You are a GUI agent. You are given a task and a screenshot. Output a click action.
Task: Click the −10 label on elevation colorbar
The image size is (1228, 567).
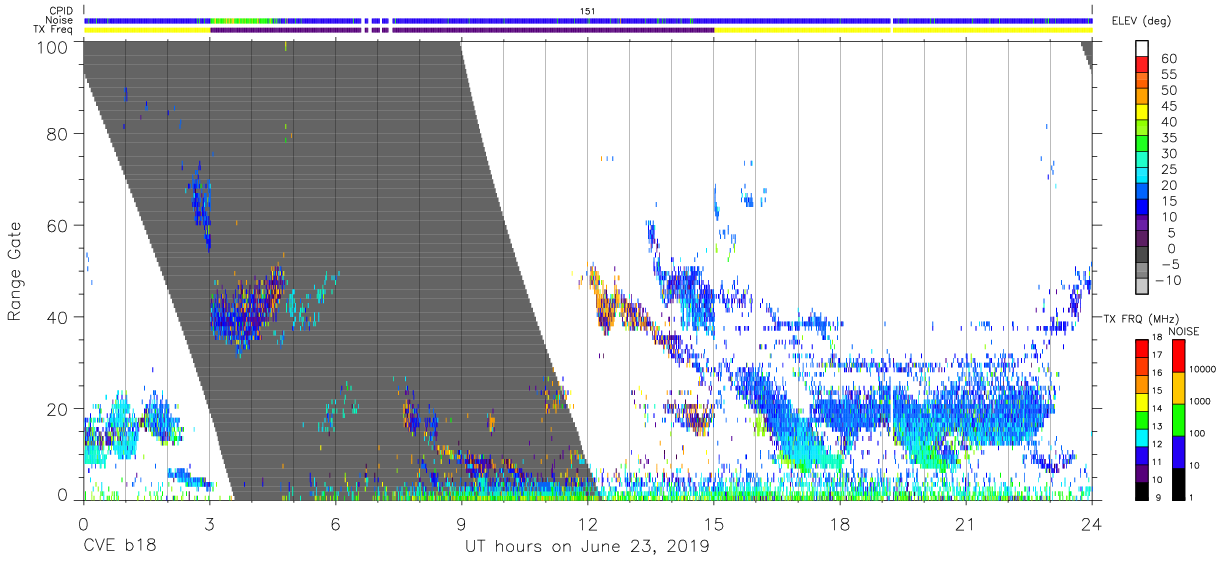click(1168, 280)
